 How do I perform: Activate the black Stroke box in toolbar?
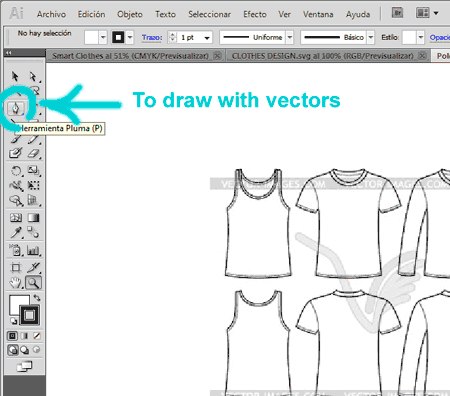tap(30, 315)
